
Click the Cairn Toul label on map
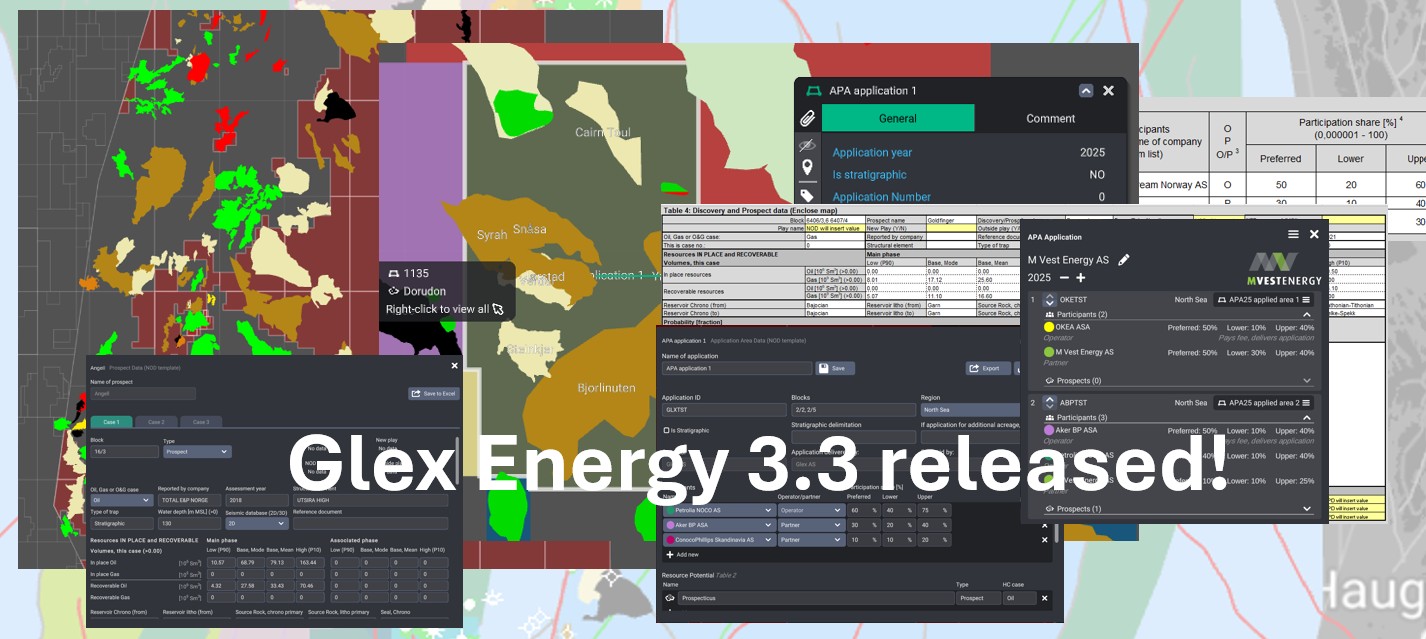tap(603, 132)
